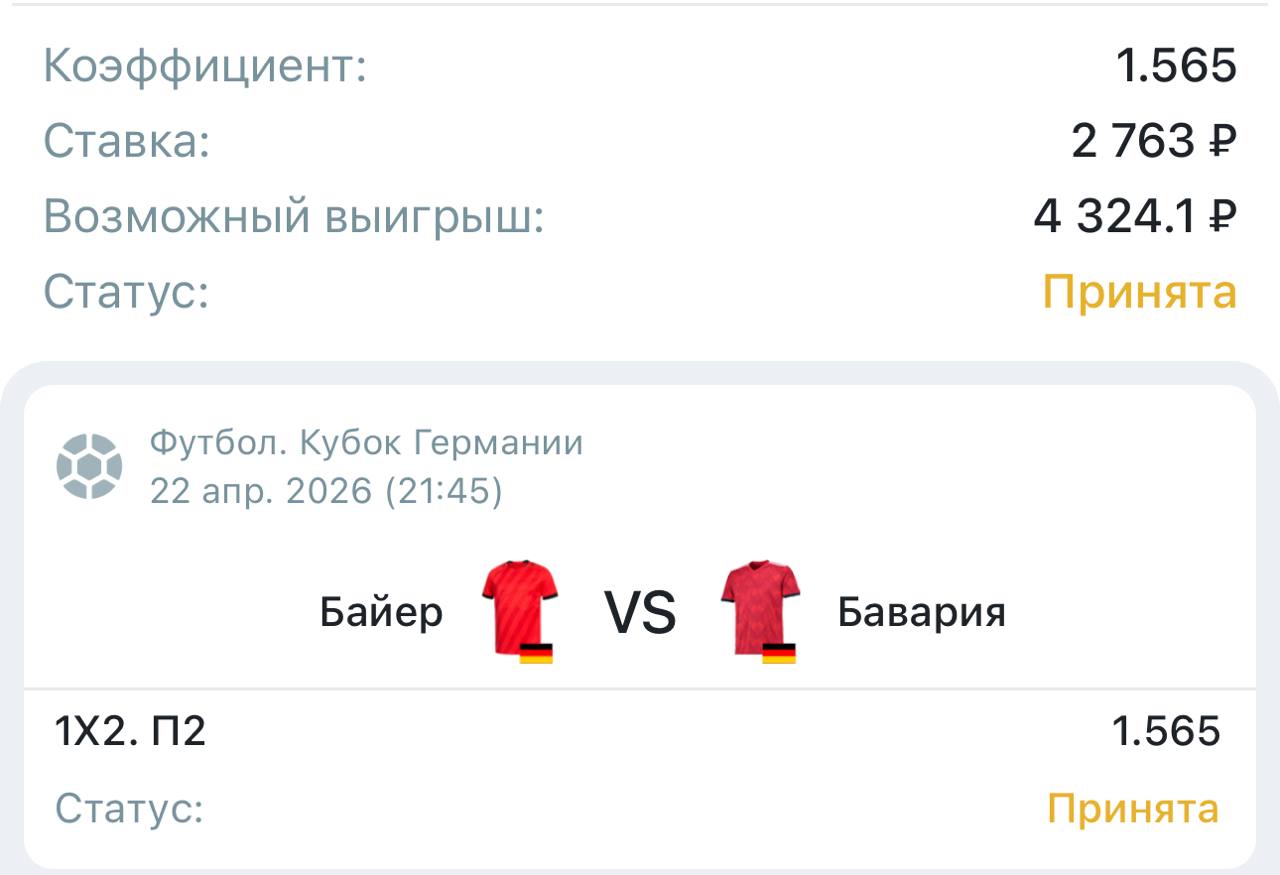Screen dimensions: 1280x875
Task: Tap the Принята status inside match card
Action: point(1132,808)
